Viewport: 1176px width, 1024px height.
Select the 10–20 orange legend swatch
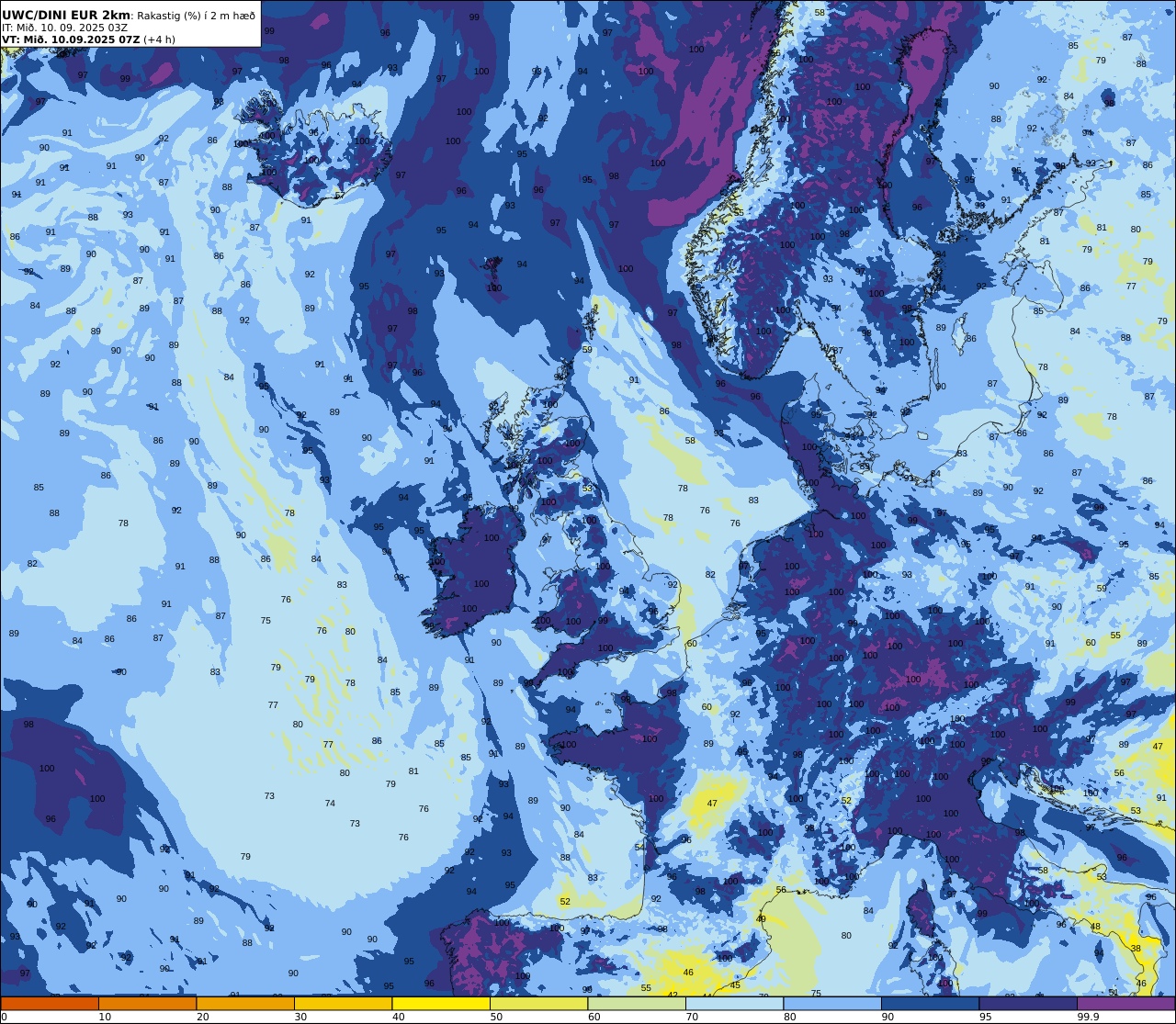coord(147,1004)
